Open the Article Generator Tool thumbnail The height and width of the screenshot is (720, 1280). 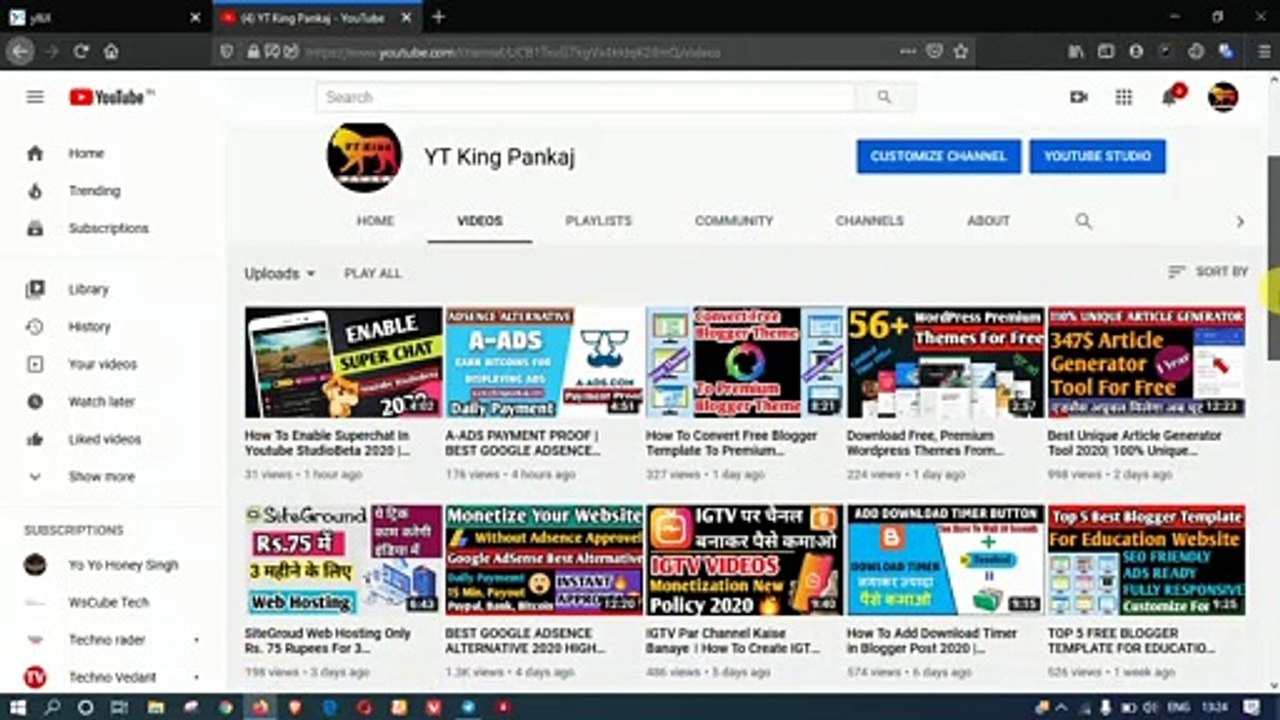pyautogui.click(x=1146, y=362)
